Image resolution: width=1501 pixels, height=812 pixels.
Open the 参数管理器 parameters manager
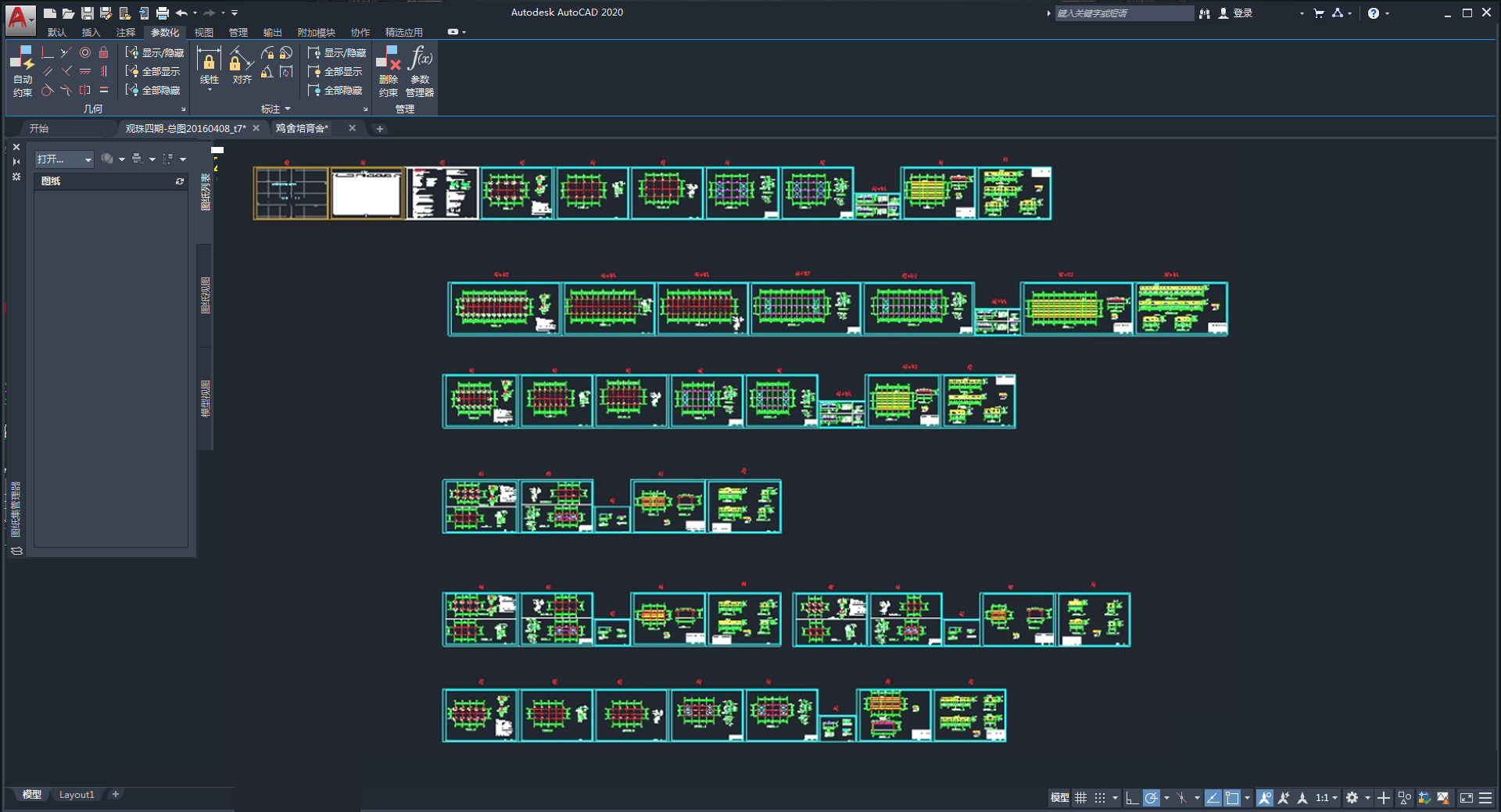click(x=420, y=70)
